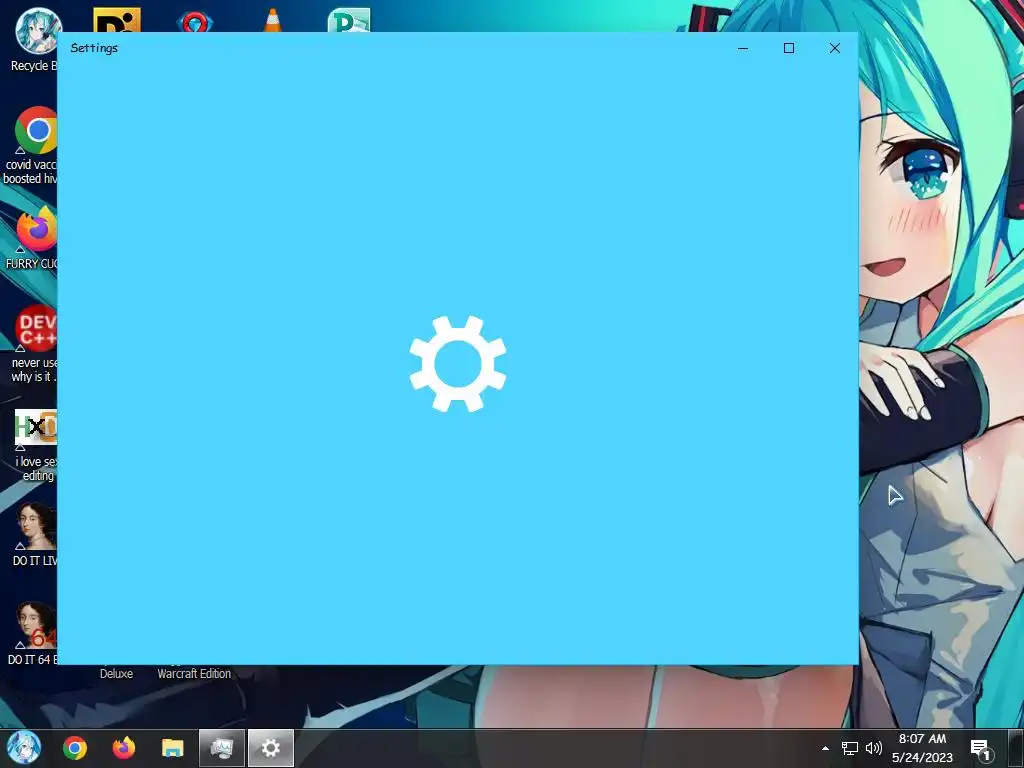
Task: Open the volume control tray icon
Action: click(874, 748)
